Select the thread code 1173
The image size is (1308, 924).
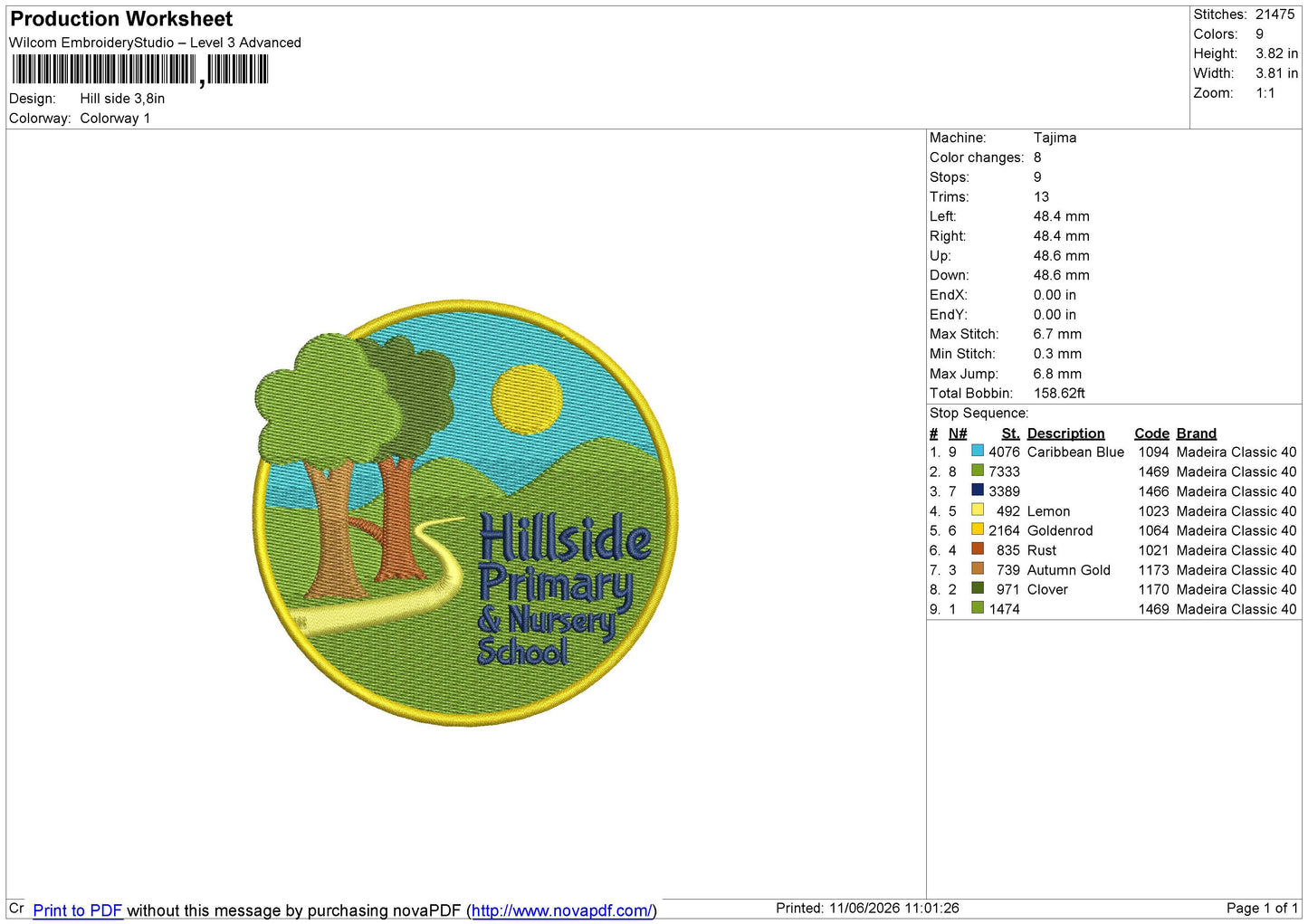tap(1153, 570)
